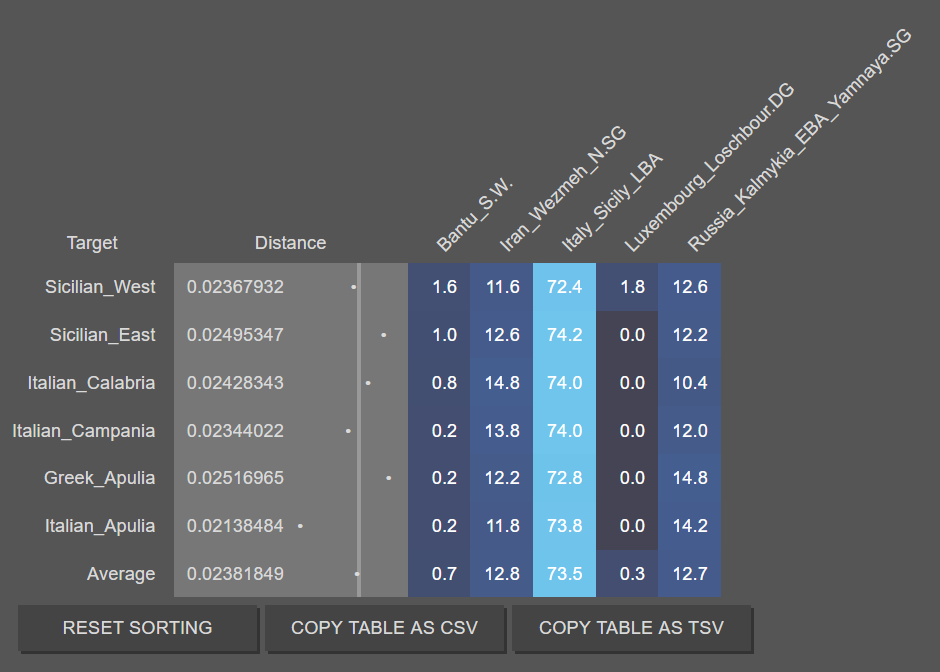This screenshot has width=940, height=672.
Task: Click the 12.8 average Iran_Wezmeh cell
Action: (502, 574)
